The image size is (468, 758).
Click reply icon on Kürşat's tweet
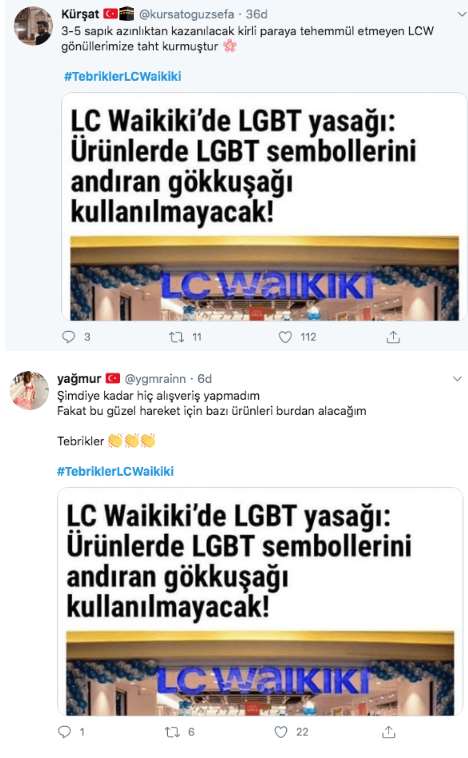[x=69, y=336]
